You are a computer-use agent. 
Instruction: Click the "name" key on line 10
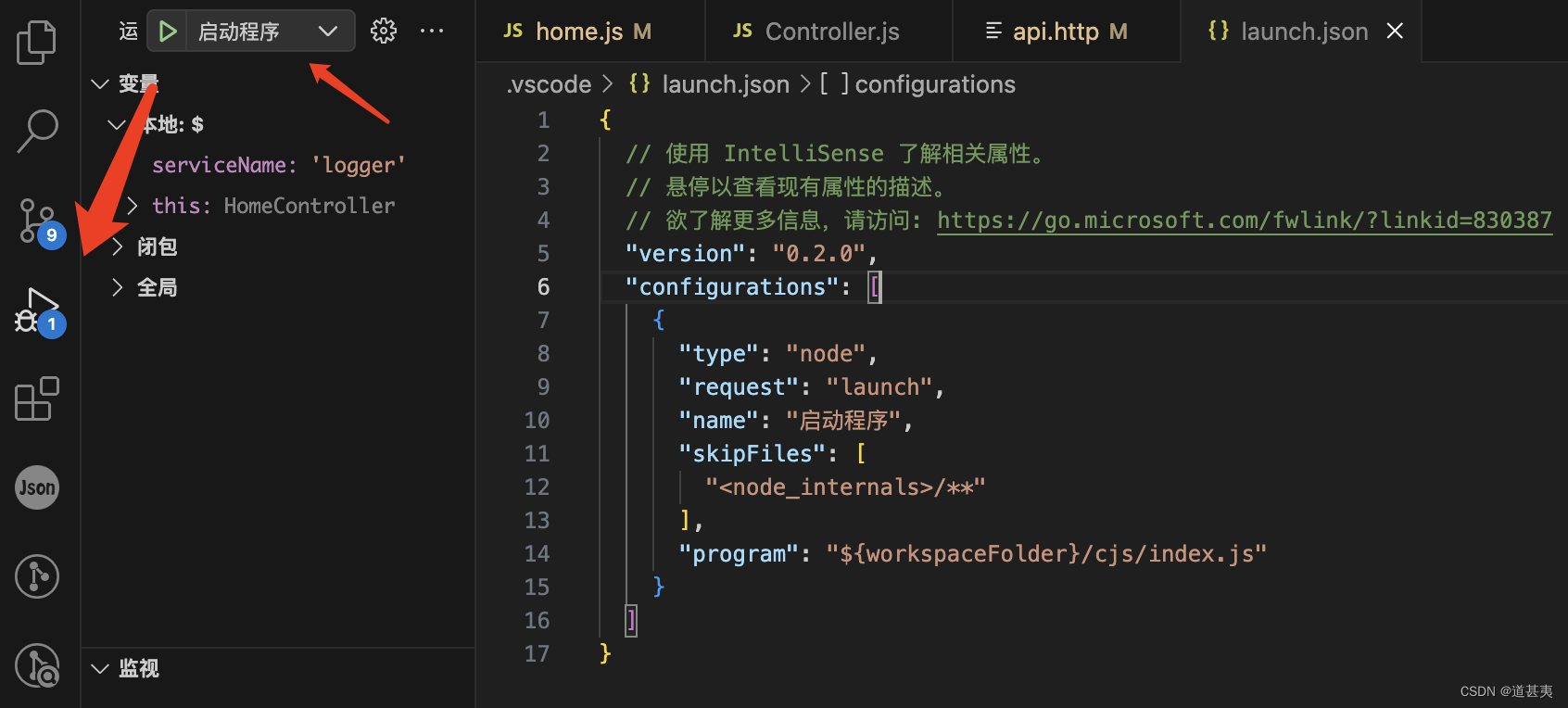(x=718, y=420)
